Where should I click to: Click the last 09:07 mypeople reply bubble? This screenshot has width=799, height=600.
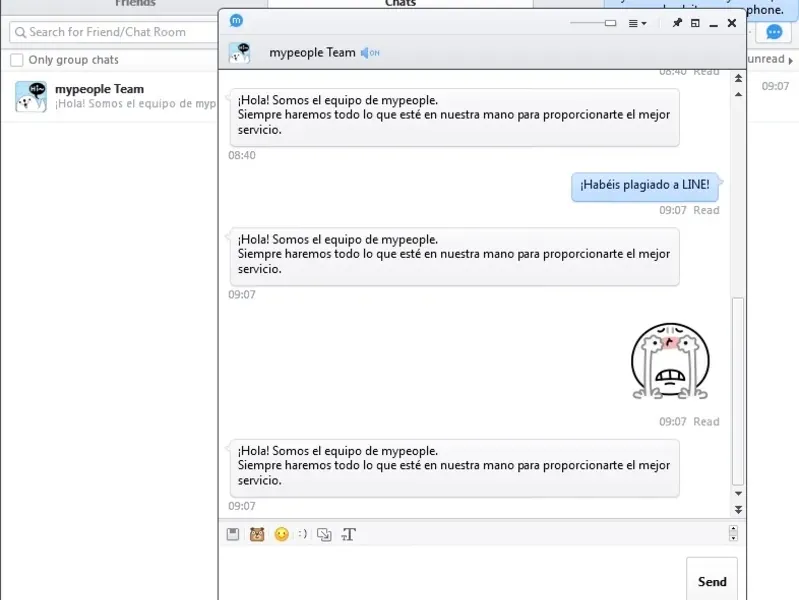(x=454, y=467)
